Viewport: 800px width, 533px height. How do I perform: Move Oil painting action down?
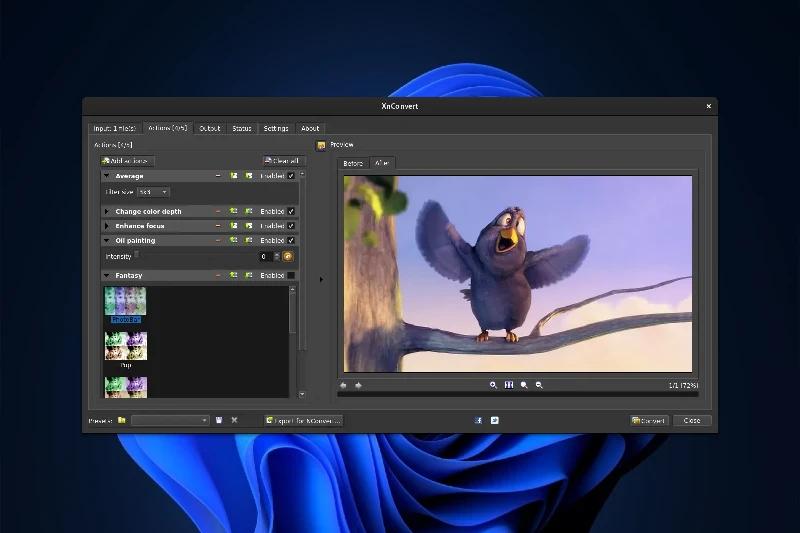click(249, 240)
